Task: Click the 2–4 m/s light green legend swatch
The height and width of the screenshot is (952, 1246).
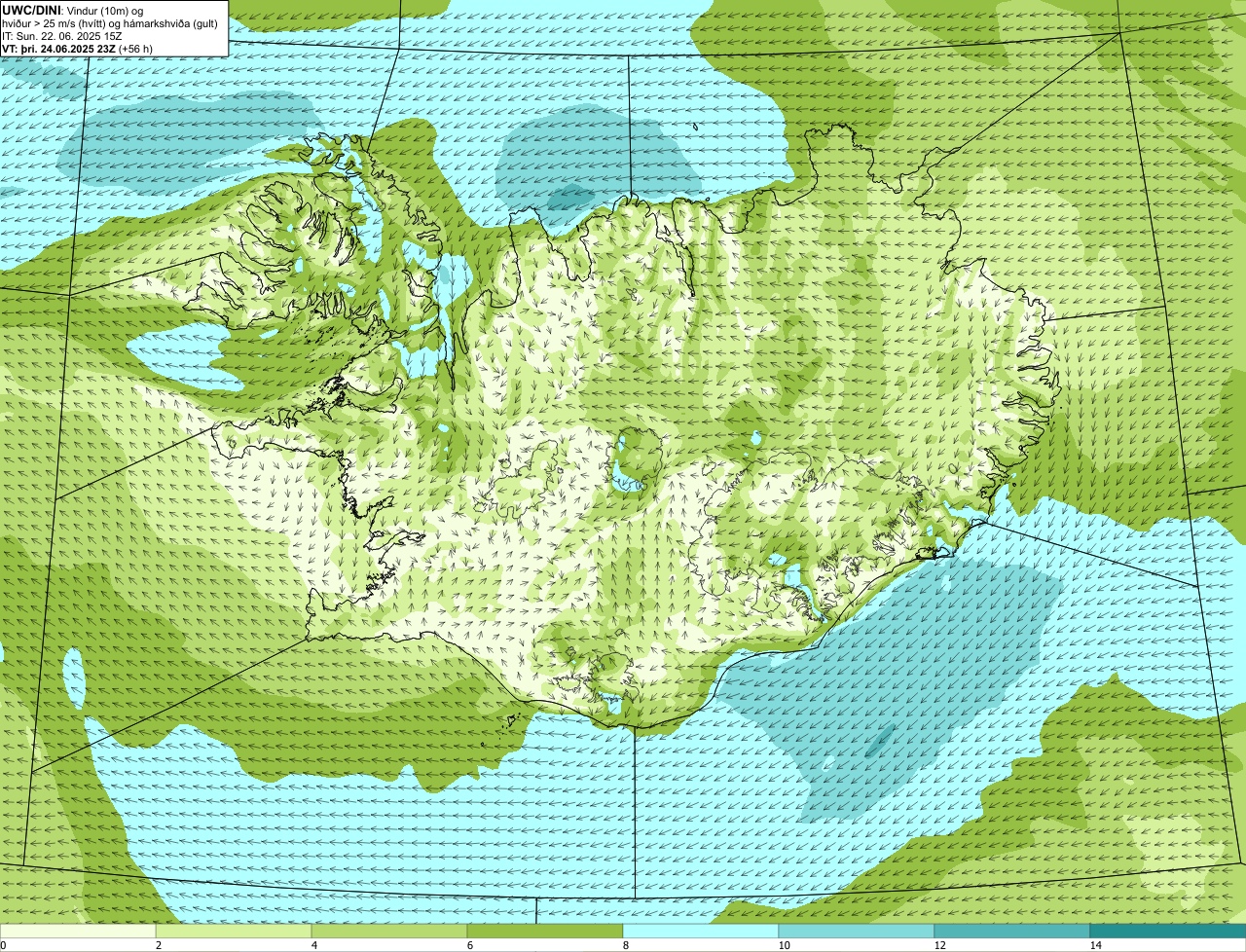Action: coord(234,931)
